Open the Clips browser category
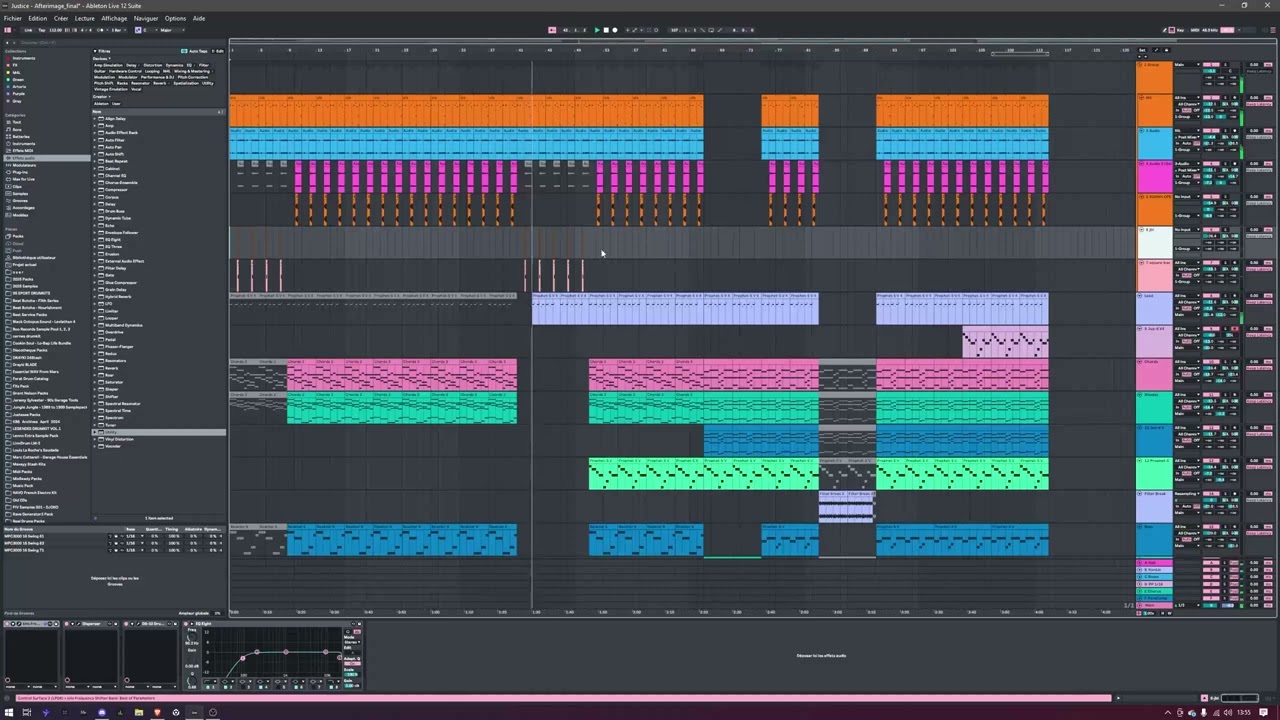Viewport: 1280px width, 720px height. 17,187
